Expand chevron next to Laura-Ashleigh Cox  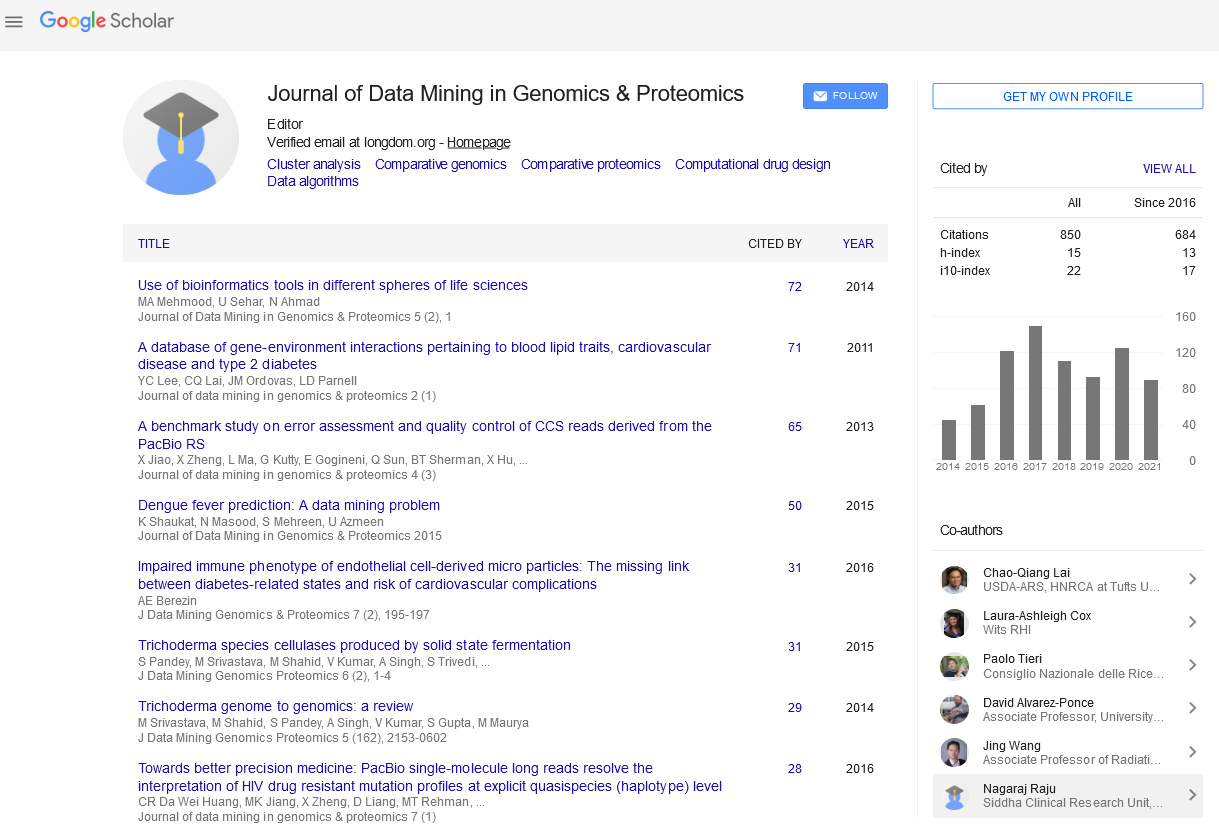[x=1192, y=622]
